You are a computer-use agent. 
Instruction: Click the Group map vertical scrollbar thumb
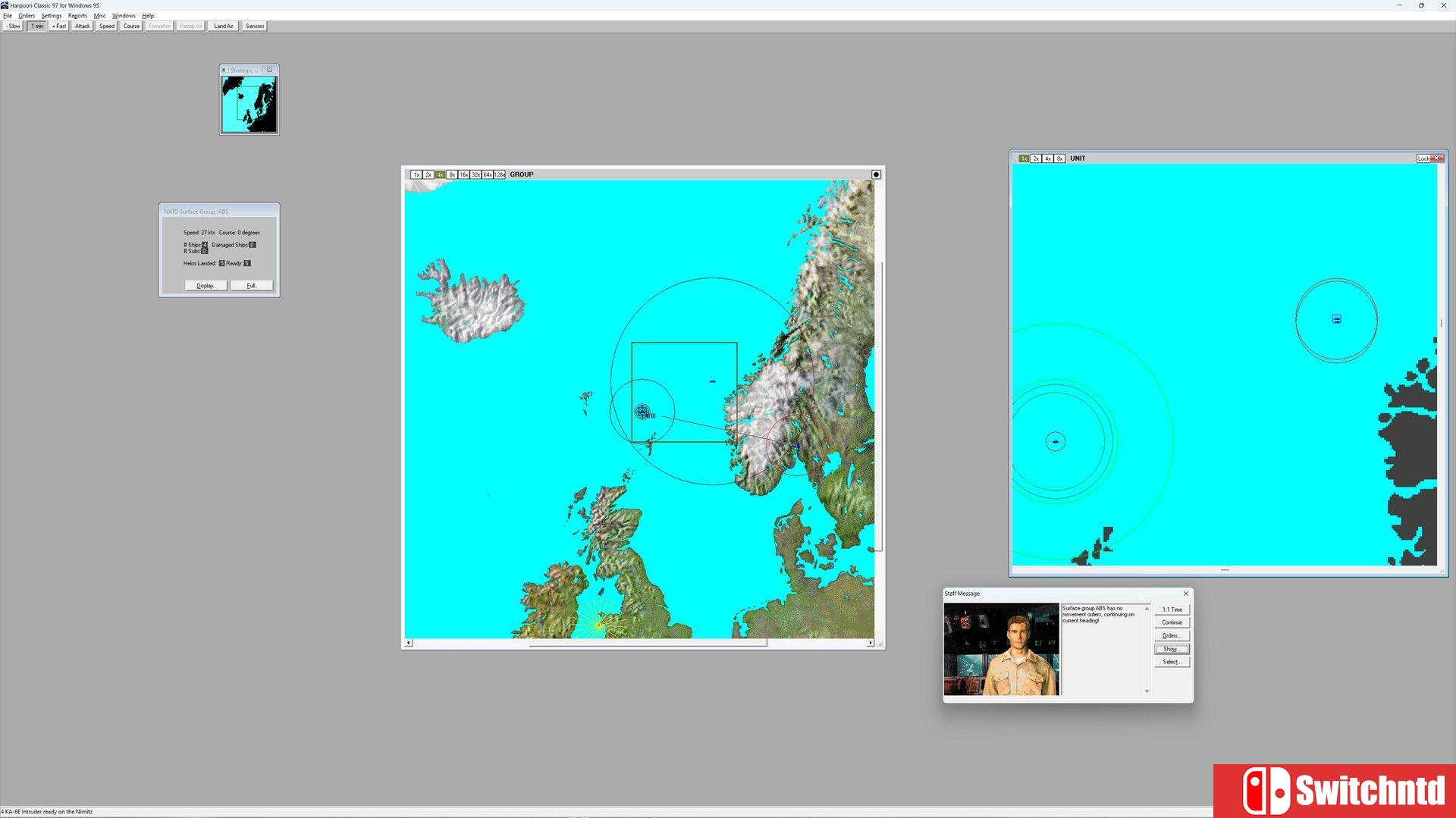880,407
